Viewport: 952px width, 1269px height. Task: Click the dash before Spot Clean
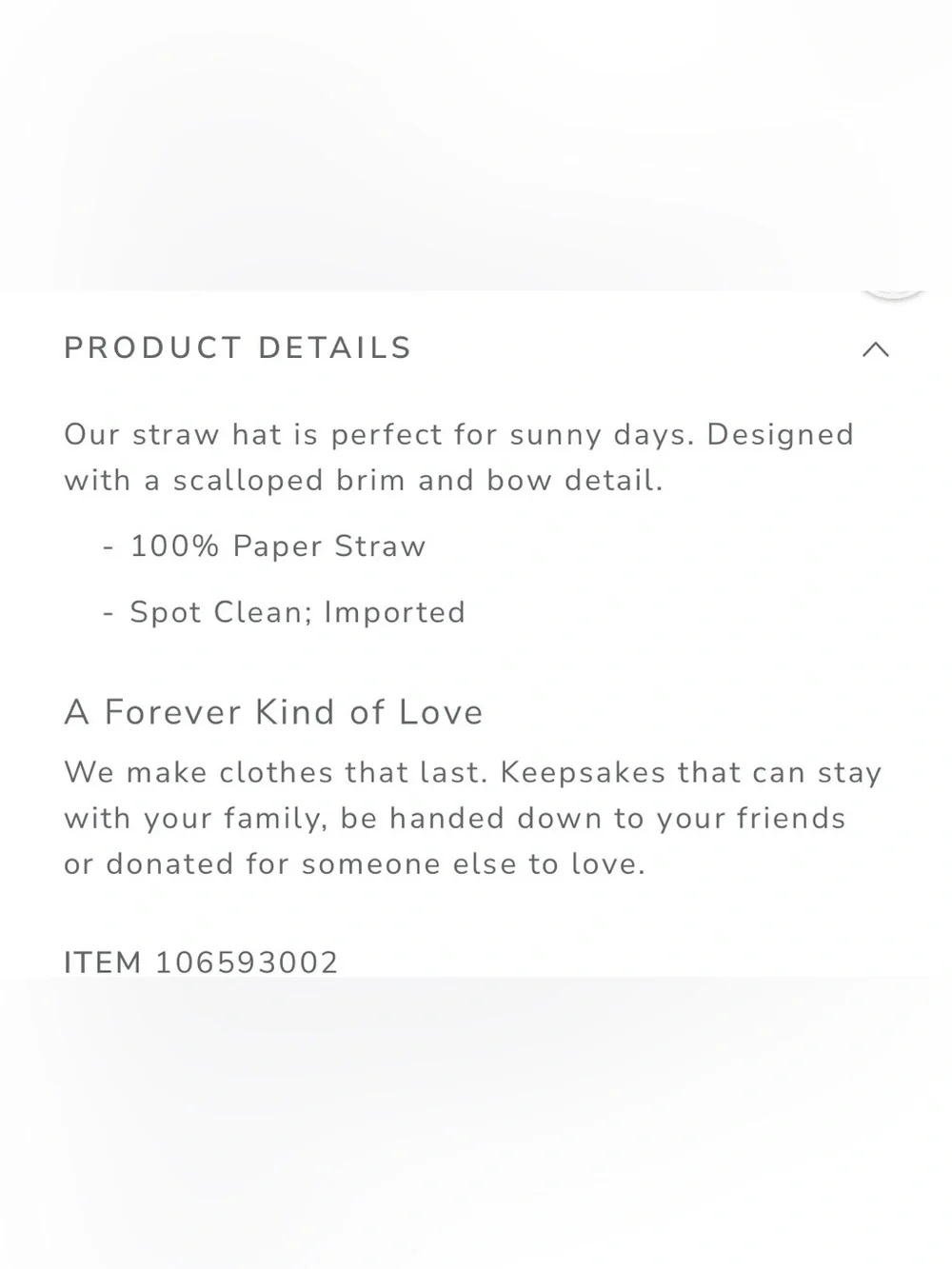(x=109, y=613)
